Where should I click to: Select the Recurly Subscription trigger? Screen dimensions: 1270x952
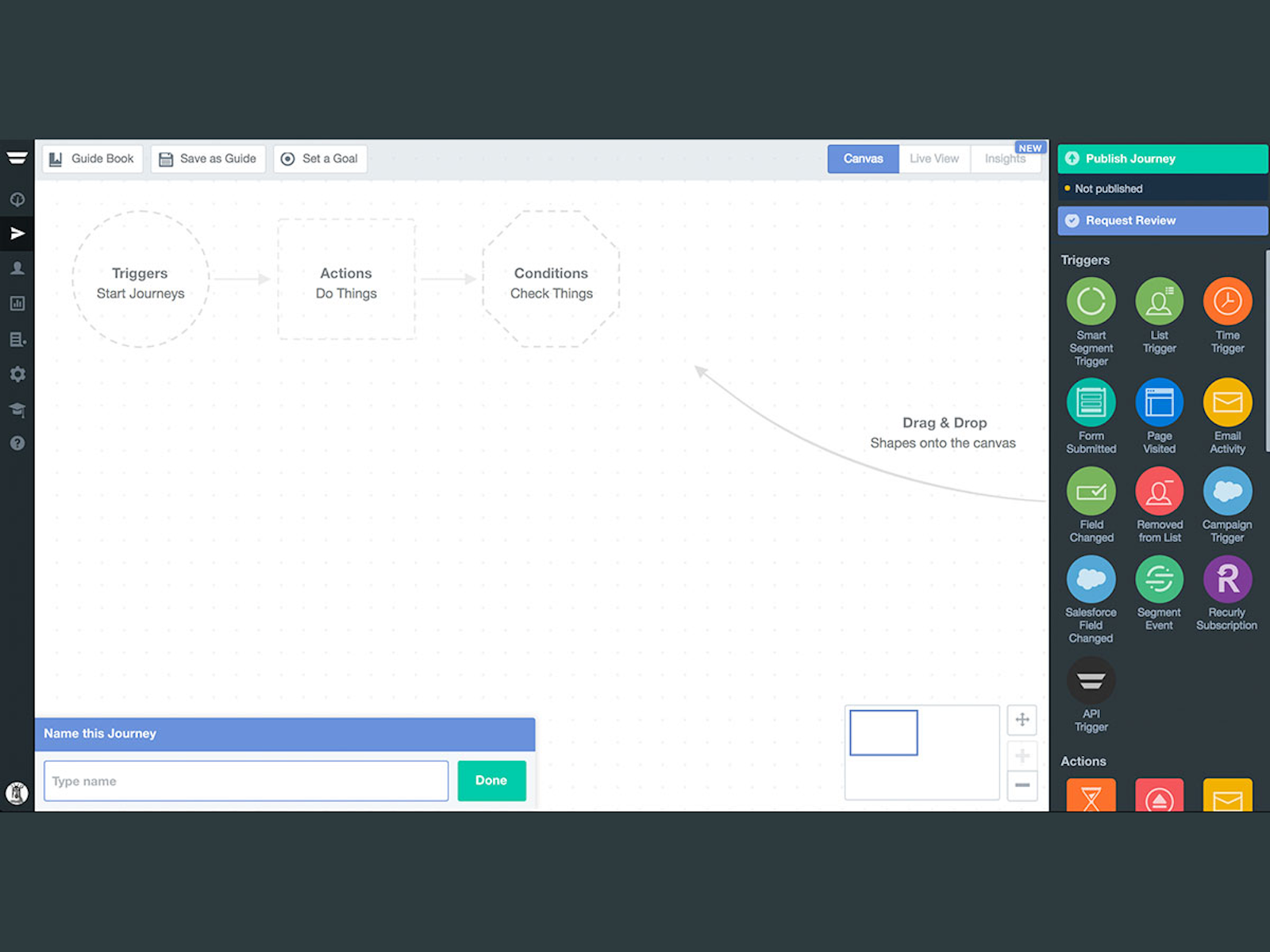pos(1227,579)
